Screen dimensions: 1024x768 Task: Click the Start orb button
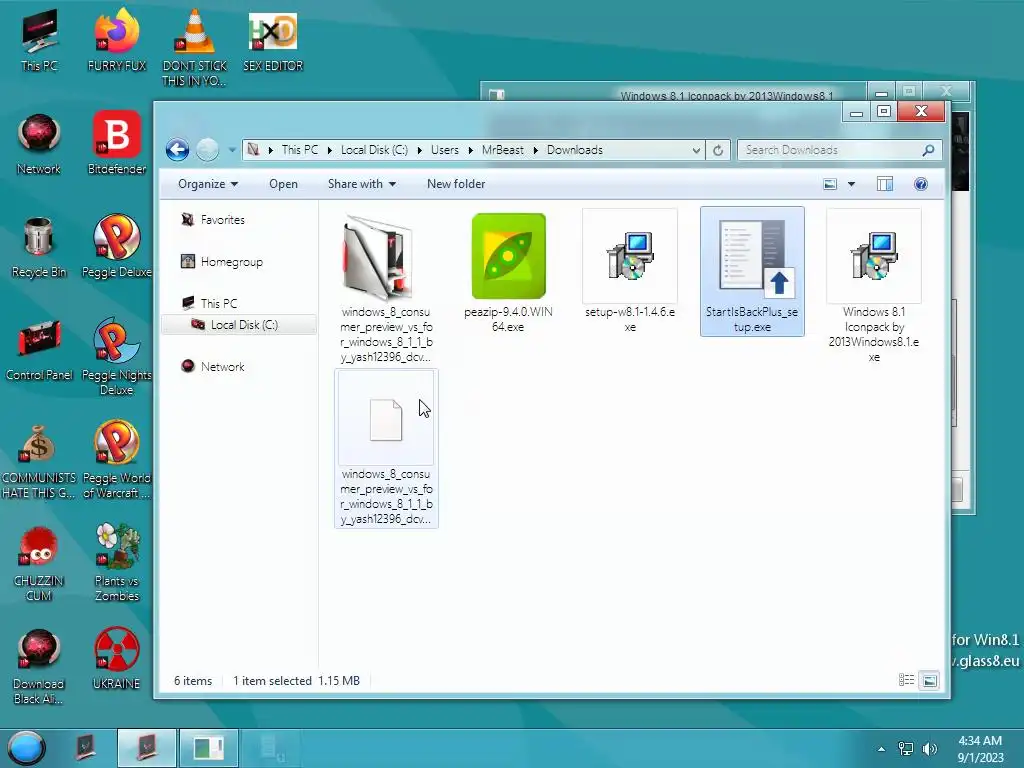(x=26, y=748)
